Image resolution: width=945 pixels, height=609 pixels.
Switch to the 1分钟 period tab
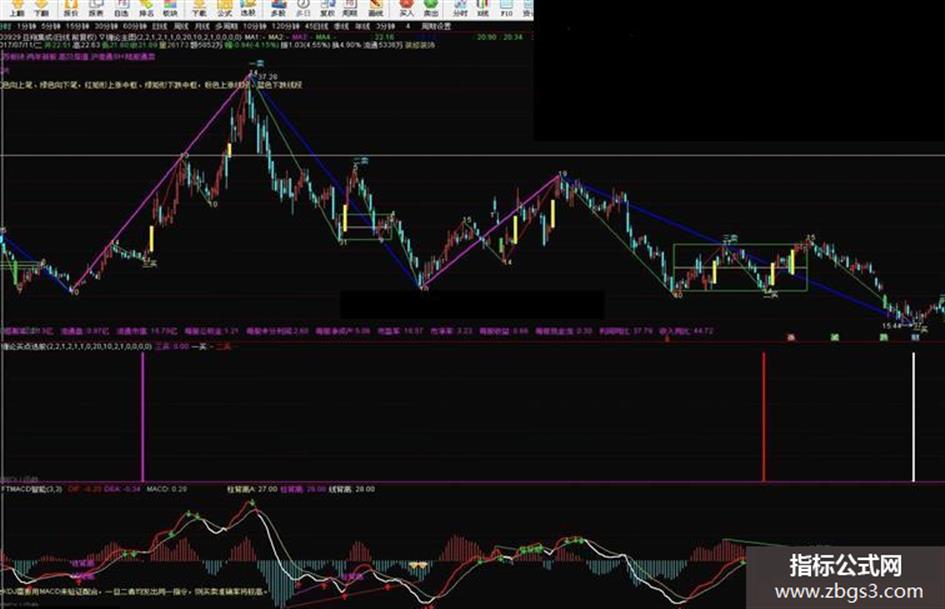pos(27,27)
